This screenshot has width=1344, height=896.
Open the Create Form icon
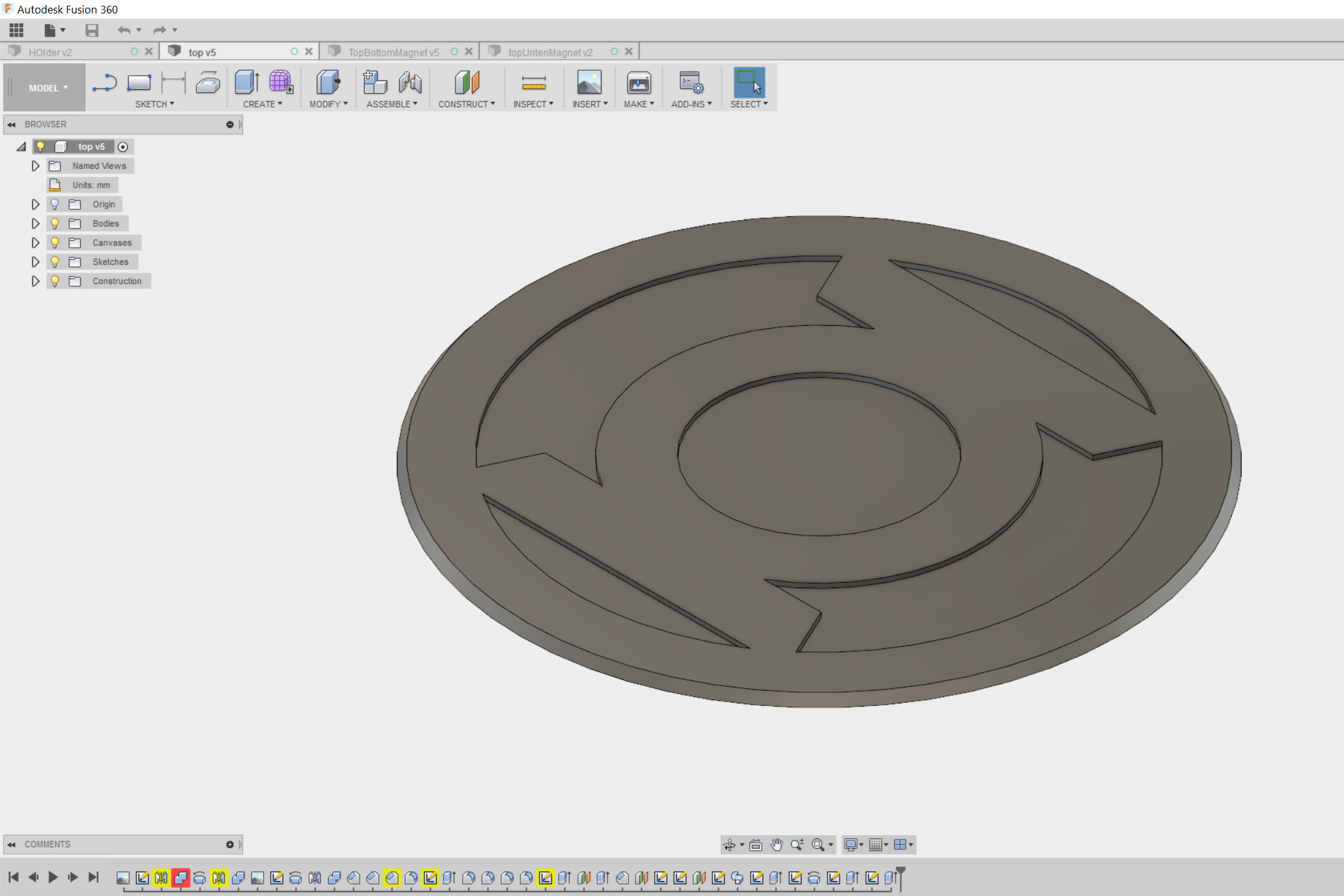click(x=280, y=83)
